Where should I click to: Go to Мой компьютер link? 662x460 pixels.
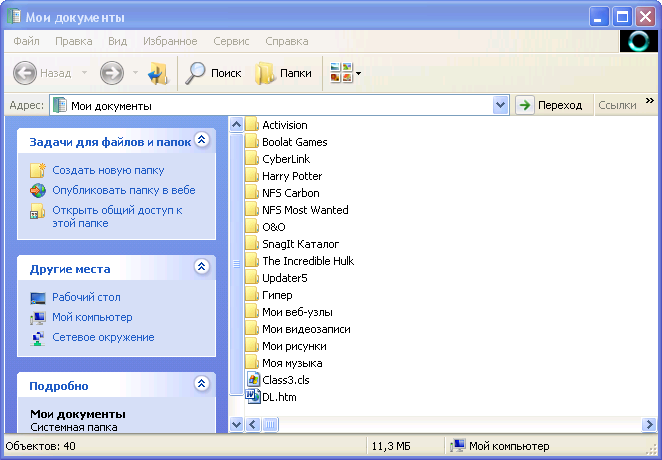click(x=92, y=317)
